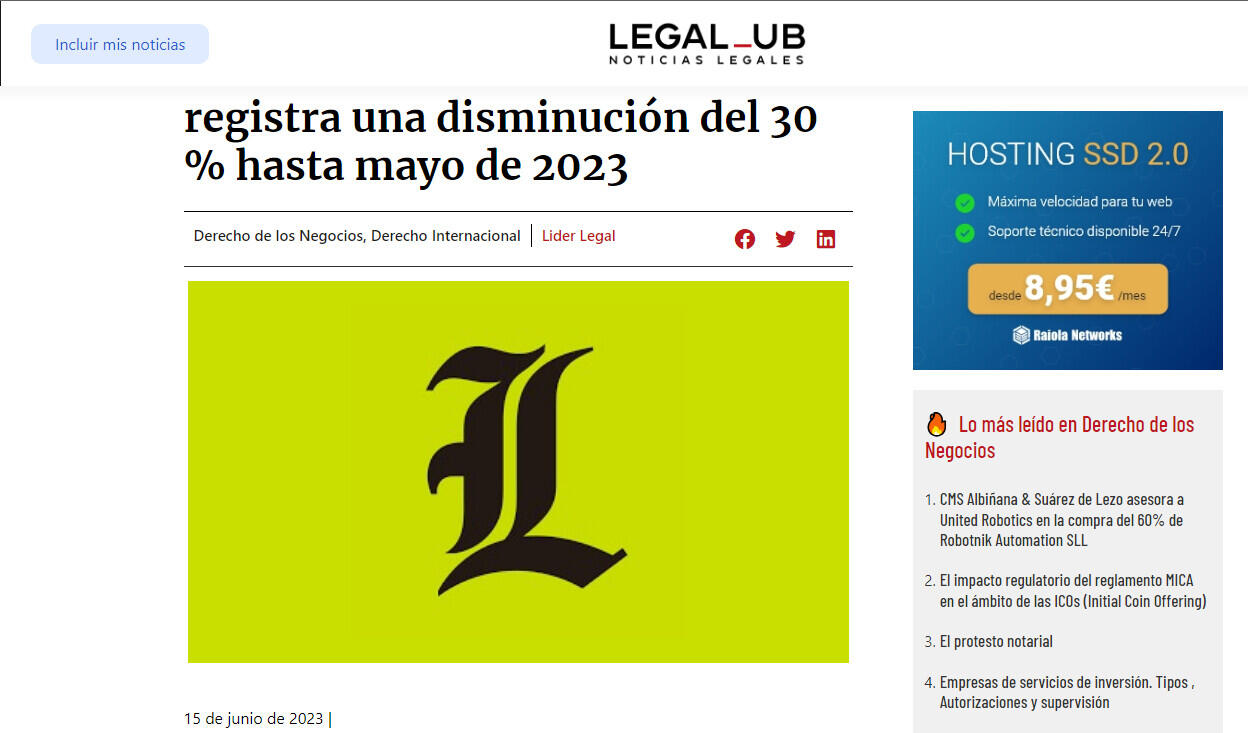Screen dimensions: 1248x733
Task: Click the article headline about 30 % decrease
Action: pos(501,142)
